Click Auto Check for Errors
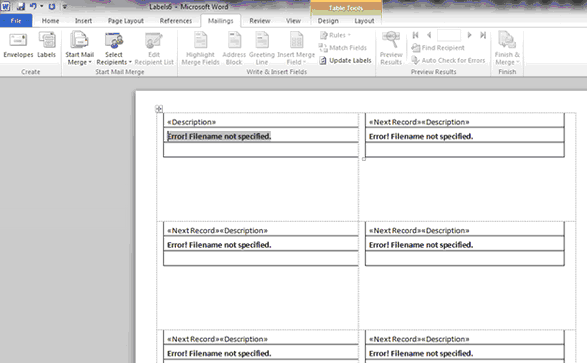The image size is (587, 363). 448,60
